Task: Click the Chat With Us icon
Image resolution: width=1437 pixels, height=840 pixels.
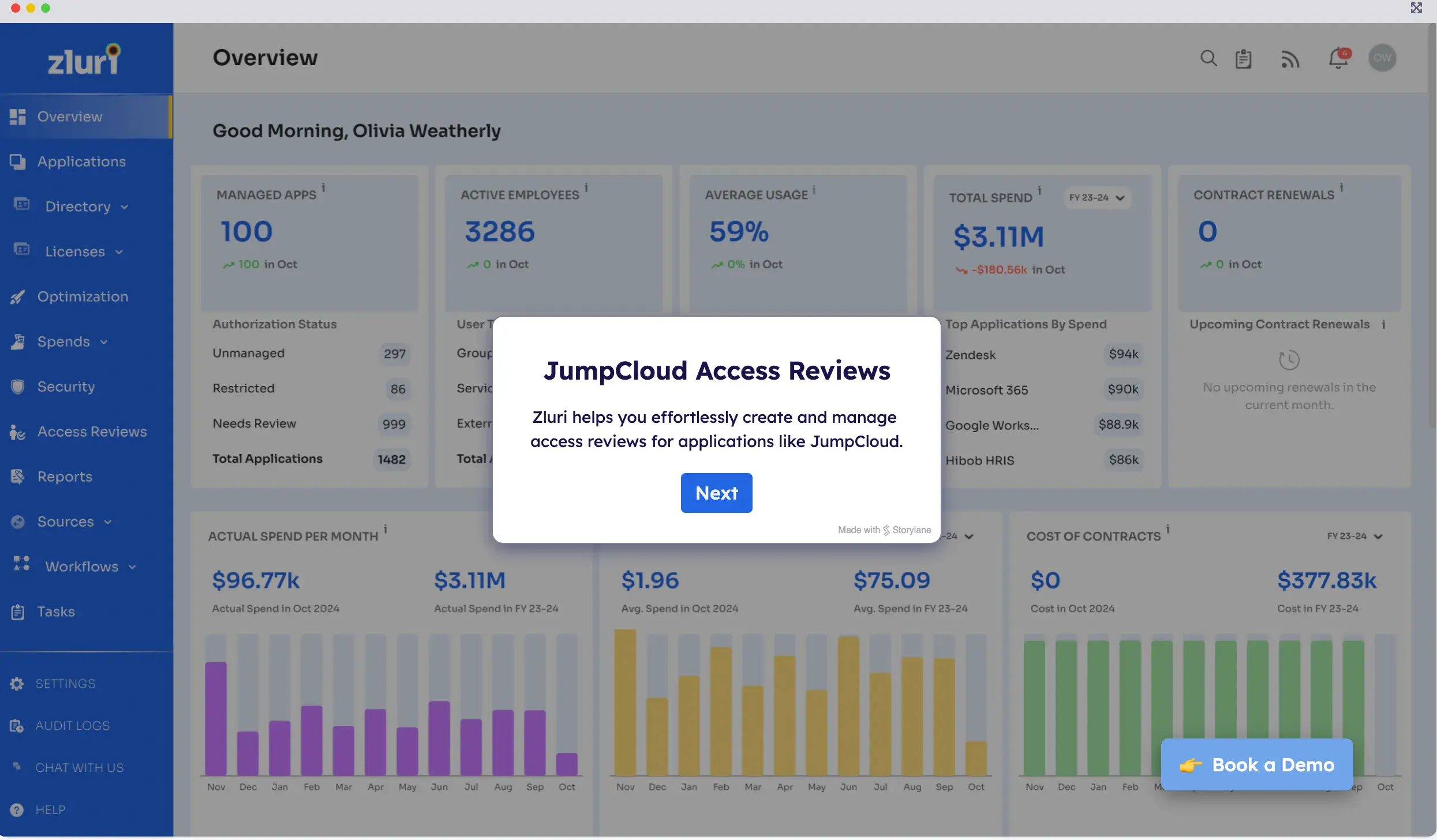Action: 17,766
